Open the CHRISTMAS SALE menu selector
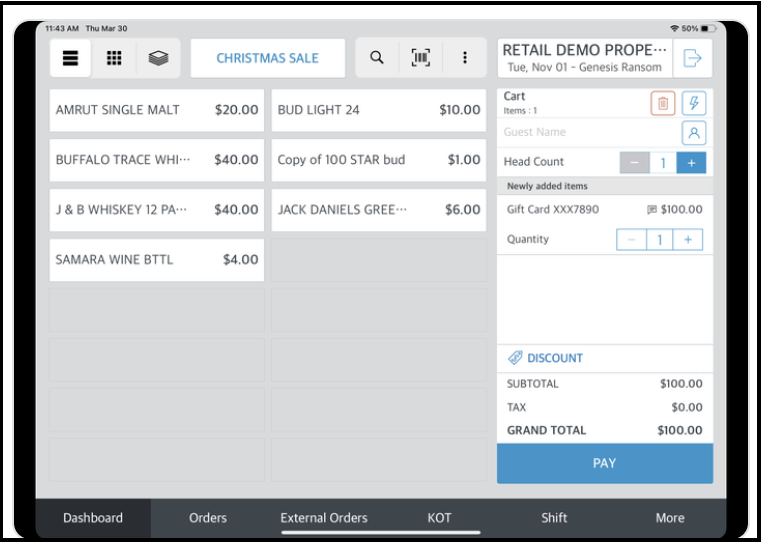Screen dimensions: 761x545 click(x=267, y=58)
